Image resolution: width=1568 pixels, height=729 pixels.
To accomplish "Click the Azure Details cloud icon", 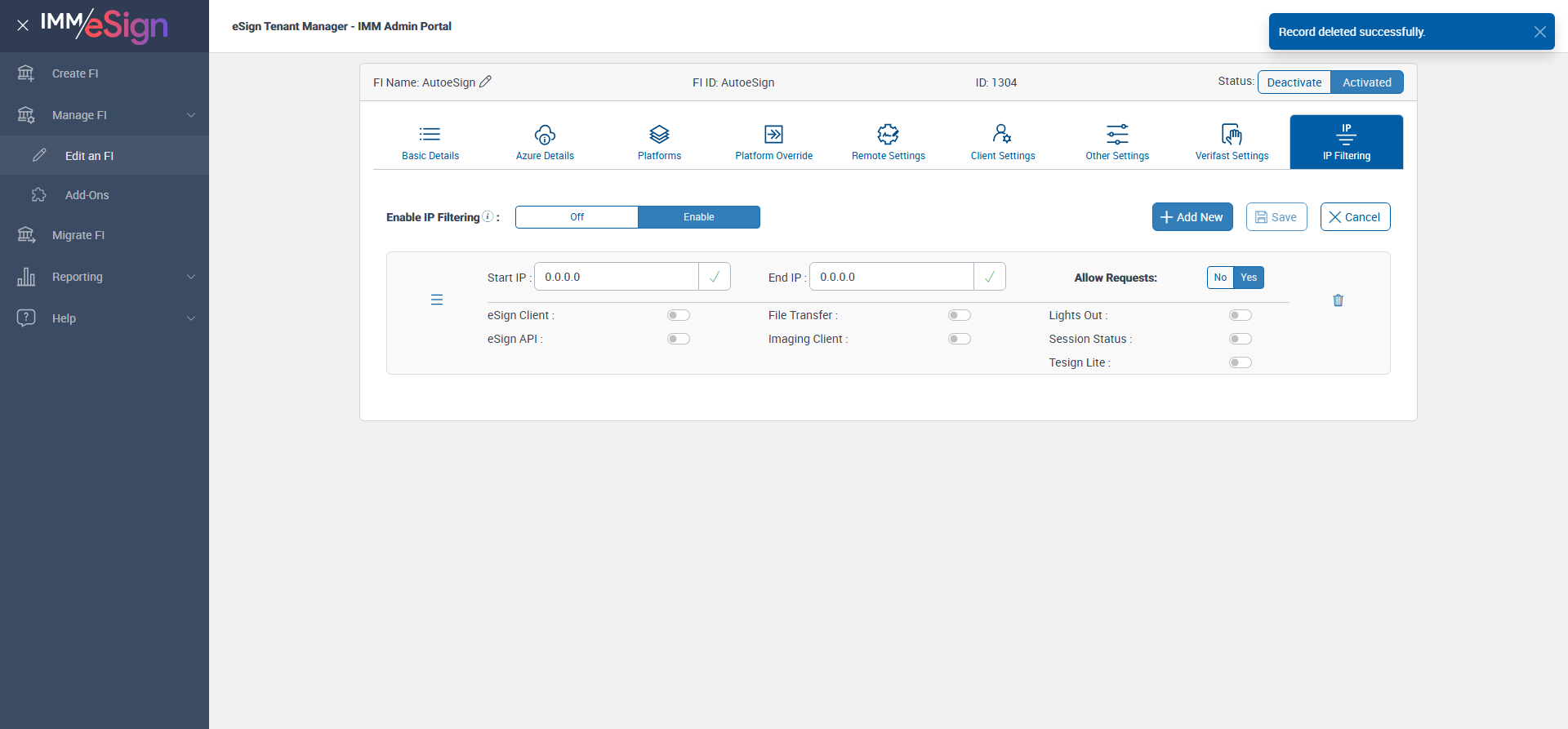I will [545, 134].
